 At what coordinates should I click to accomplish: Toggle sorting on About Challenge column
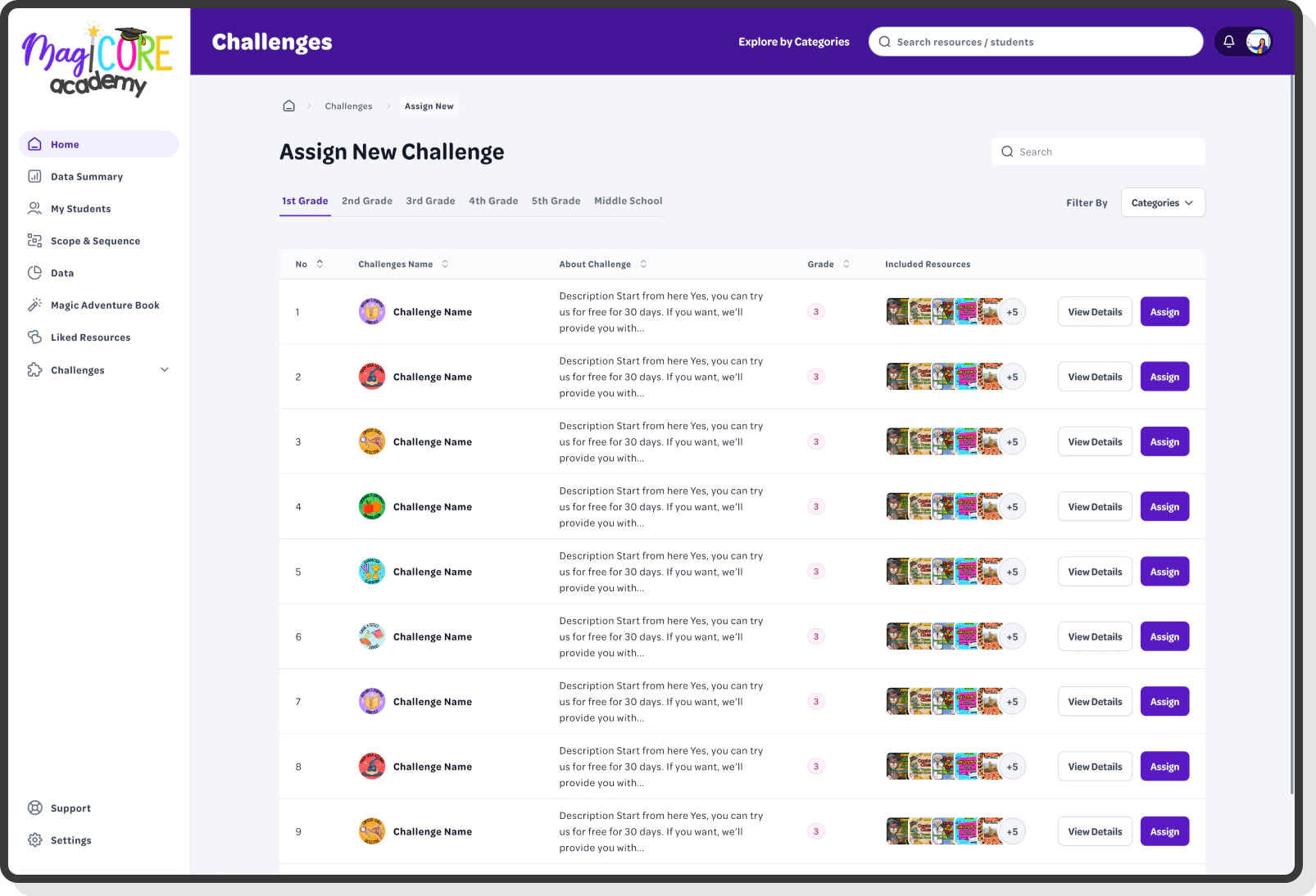pyautogui.click(x=645, y=264)
